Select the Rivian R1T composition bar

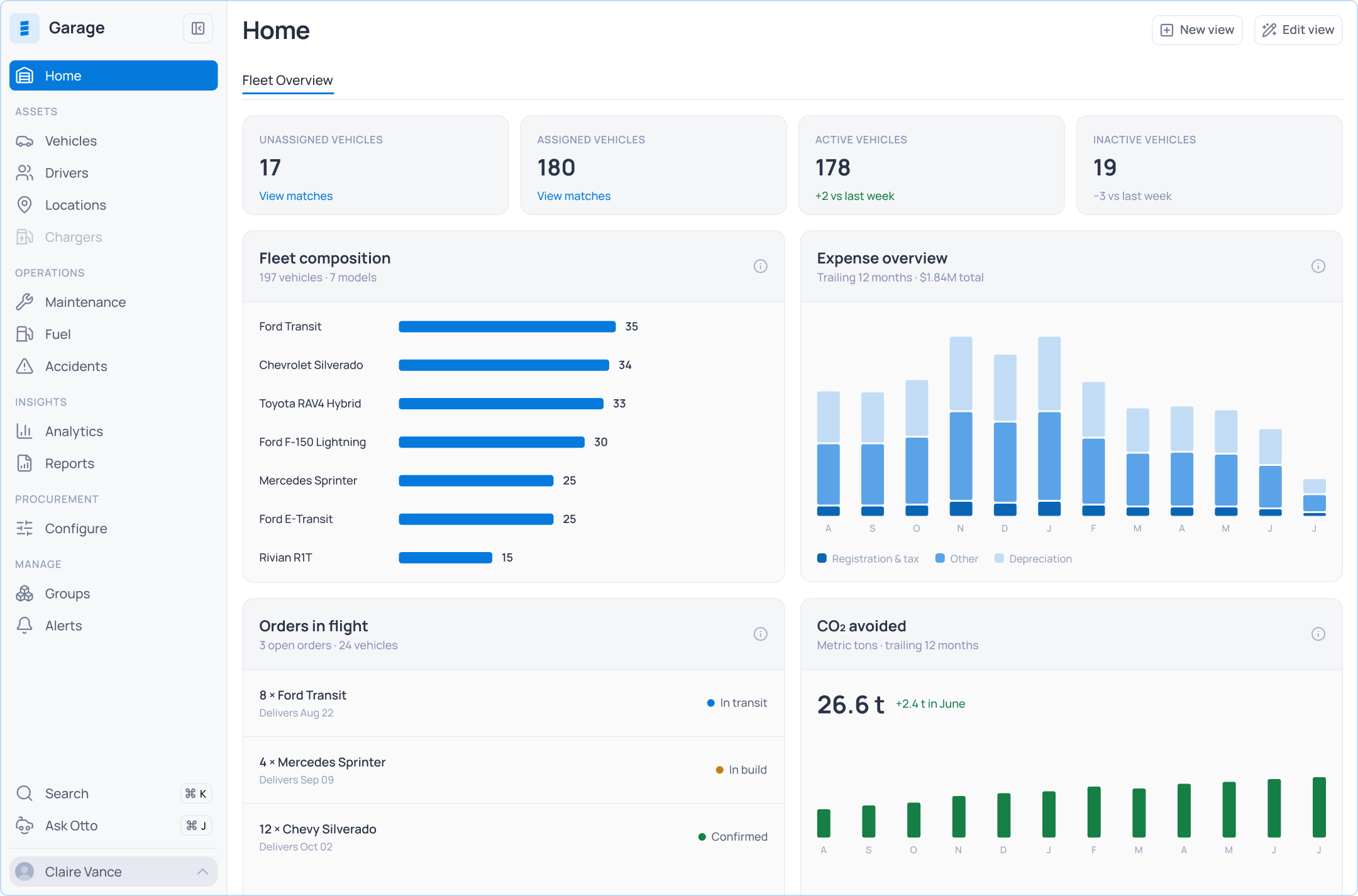click(445, 558)
